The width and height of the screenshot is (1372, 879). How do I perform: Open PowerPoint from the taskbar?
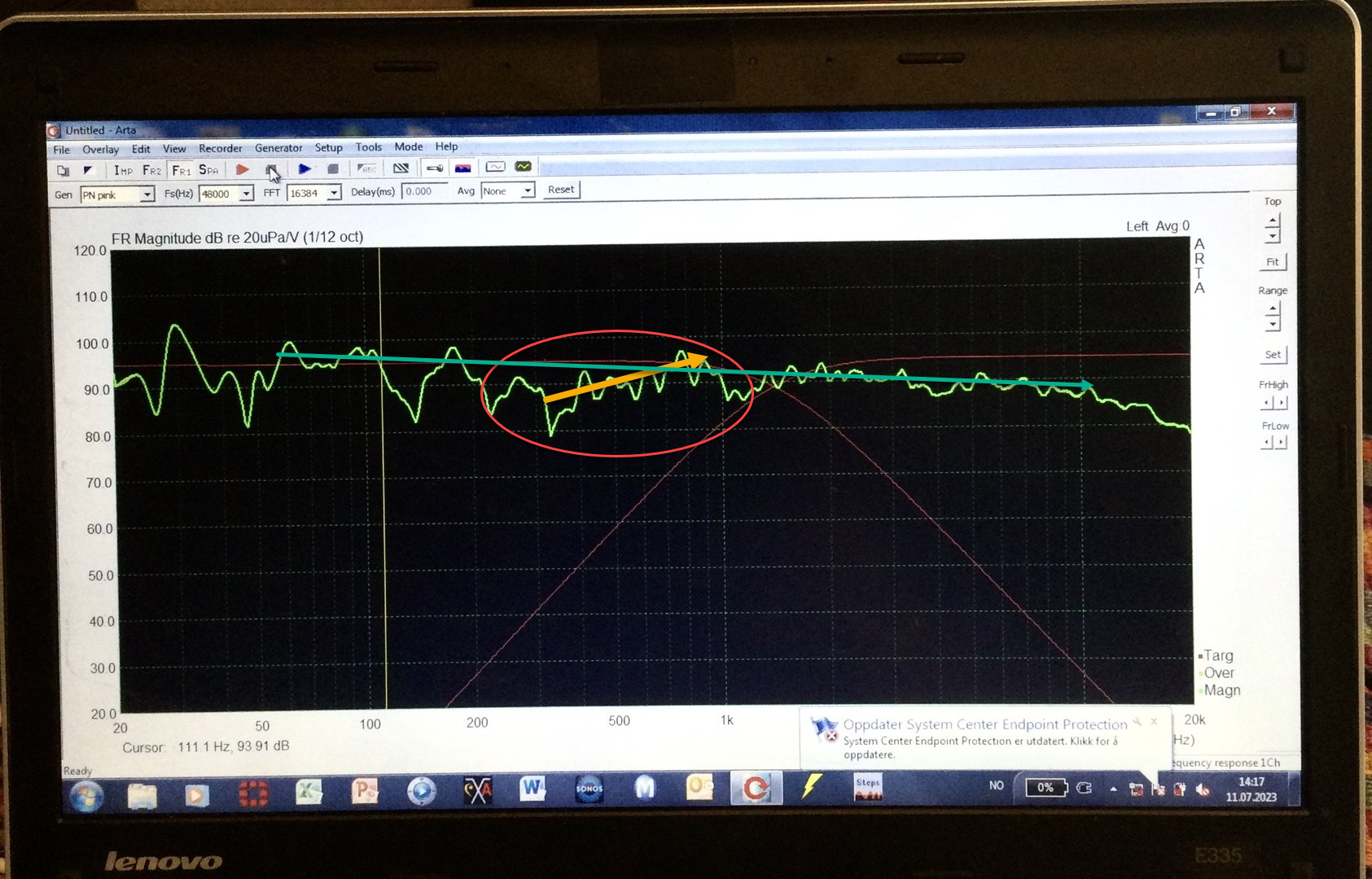tap(365, 791)
